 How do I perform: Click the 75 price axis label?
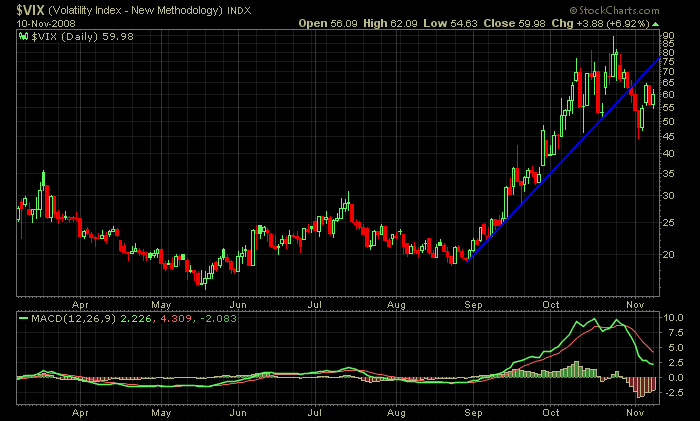[x=668, y=62]
